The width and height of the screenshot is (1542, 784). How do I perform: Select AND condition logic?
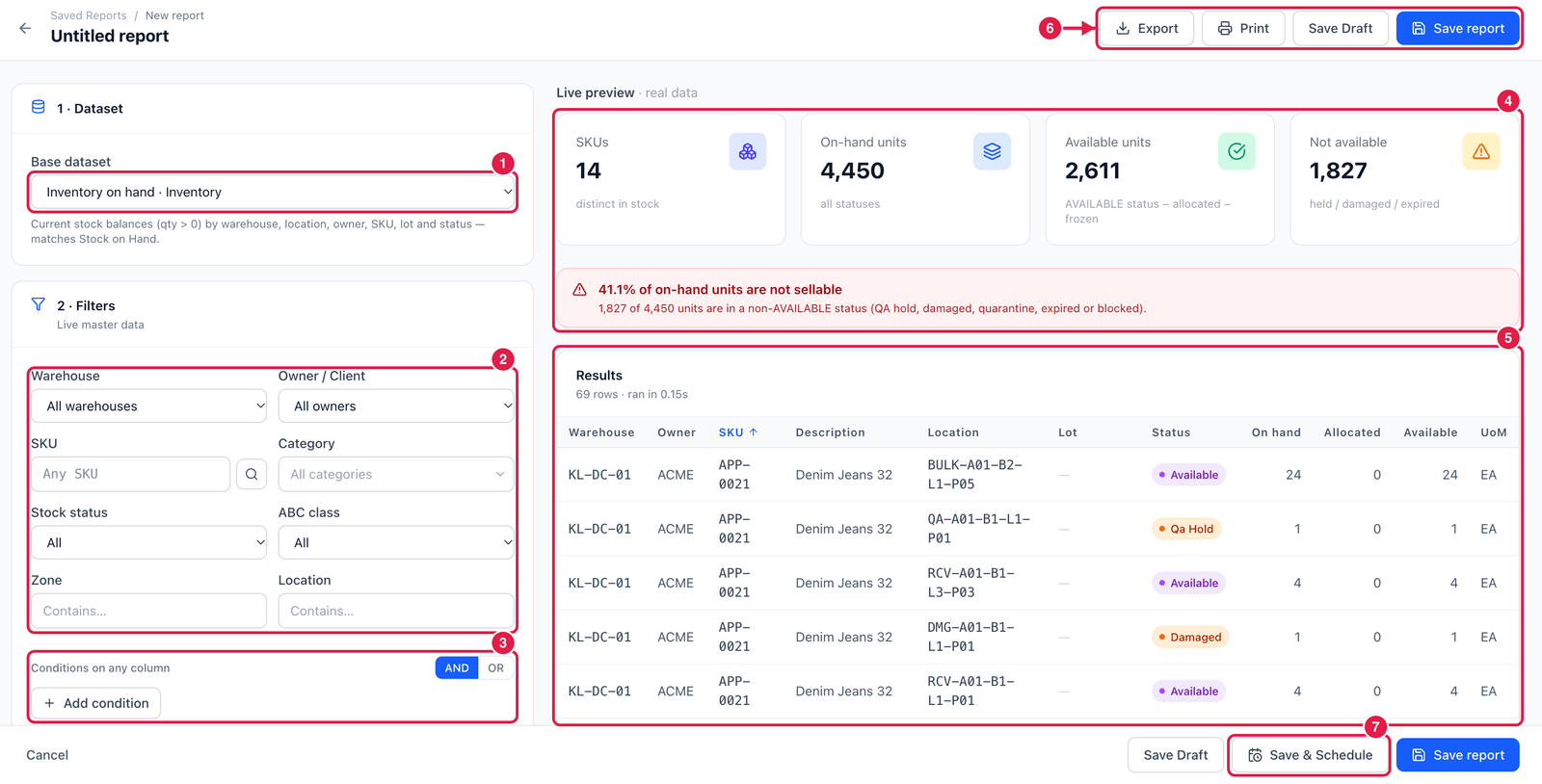coord(457,667)
